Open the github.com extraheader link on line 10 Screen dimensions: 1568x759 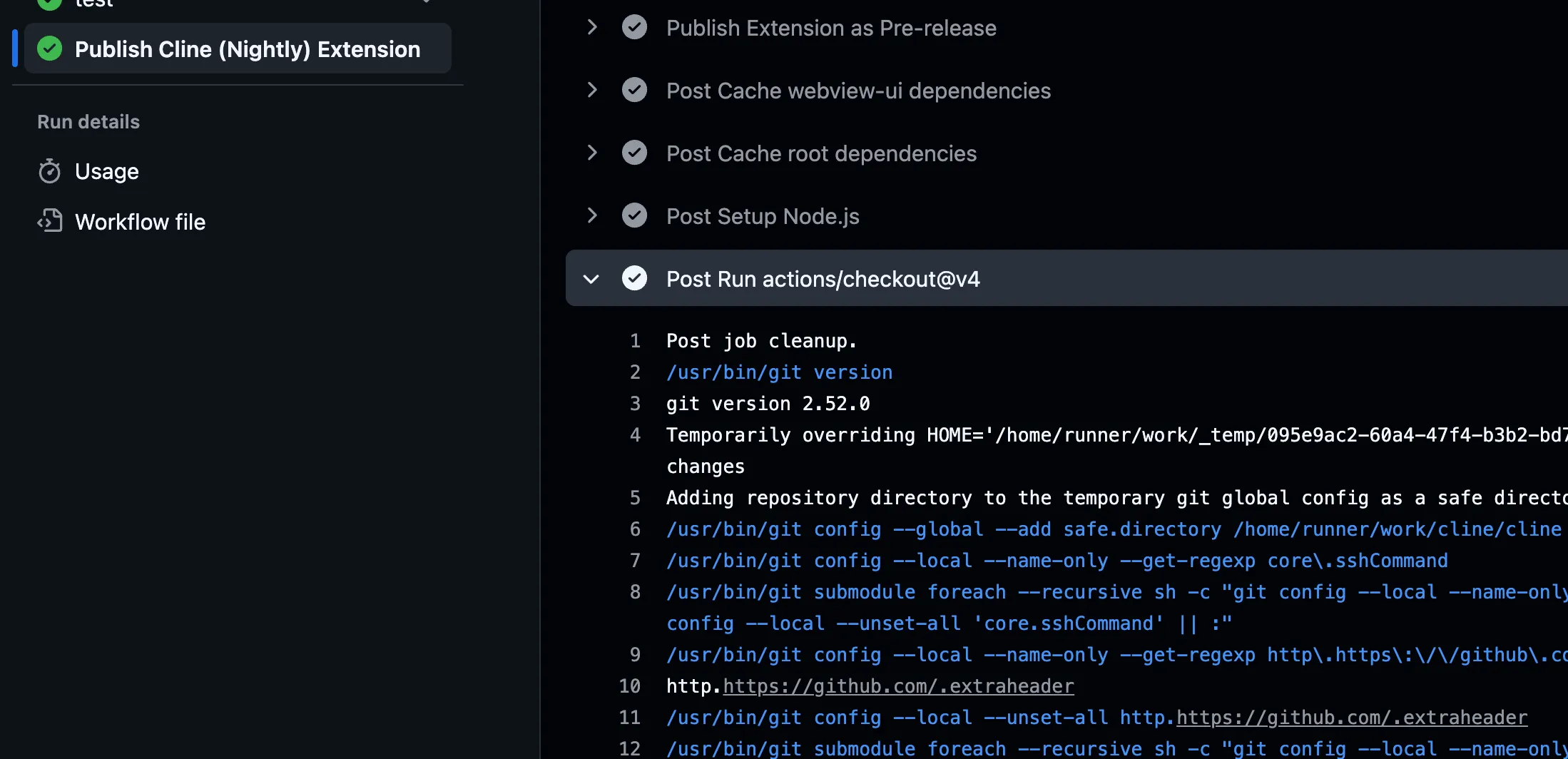898,686
